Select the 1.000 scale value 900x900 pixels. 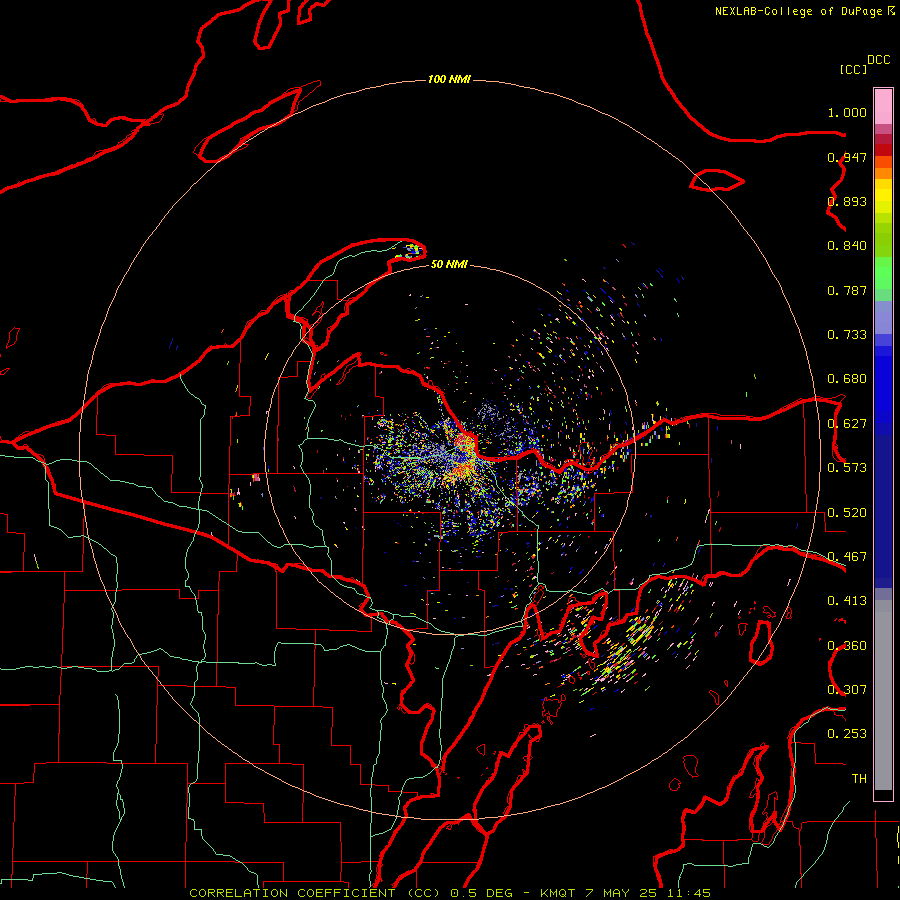tap(847, 112)
